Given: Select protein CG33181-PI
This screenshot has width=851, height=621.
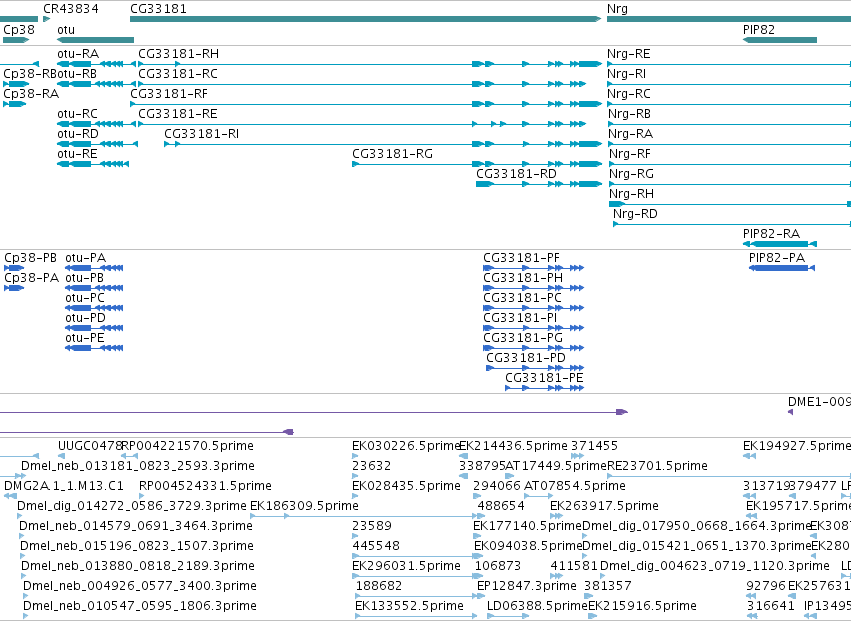Looking at the screenshot, I should (520, 318).
